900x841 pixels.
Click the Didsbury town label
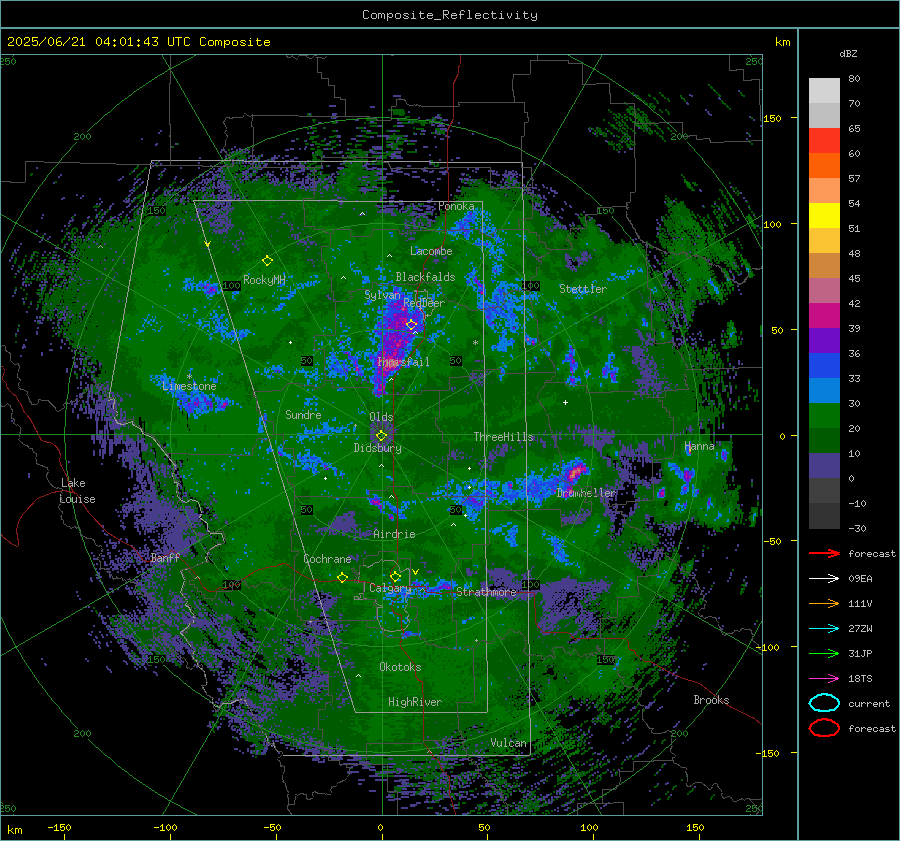[377, 448]
